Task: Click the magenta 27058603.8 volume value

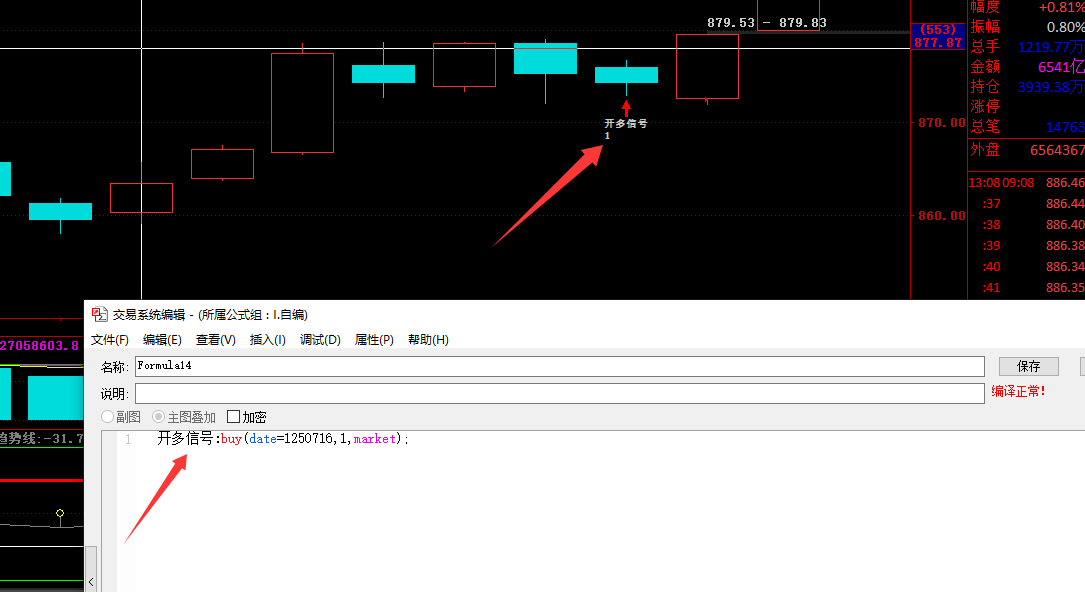Action: 39,345
